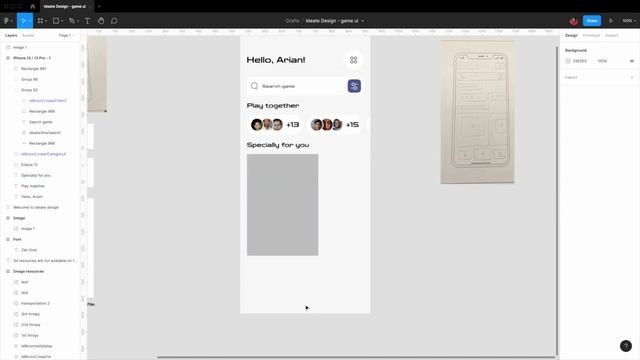Screen dimensions: 640x360
Task: Switch to the Design tab
Action: click(571, 36)
